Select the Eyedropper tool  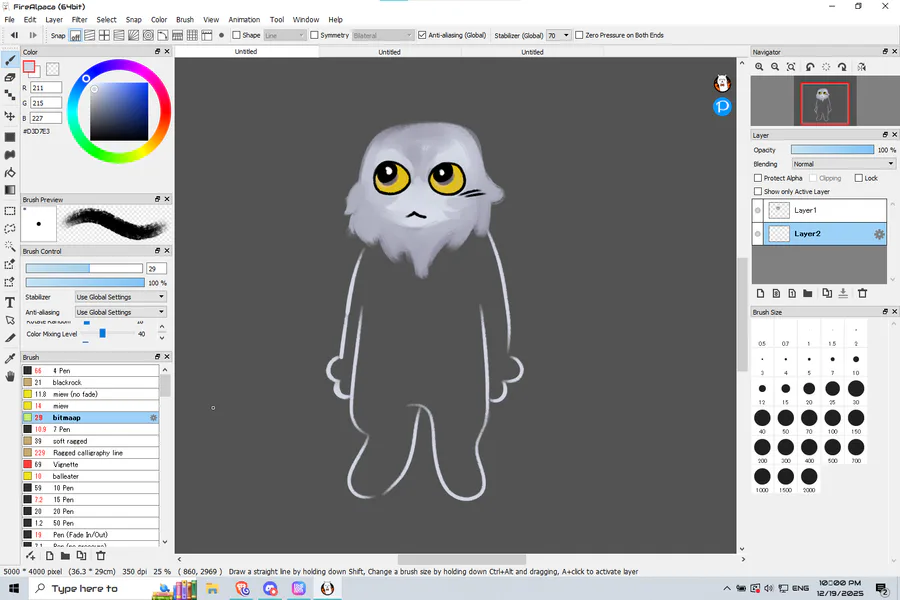coord(10,359)
